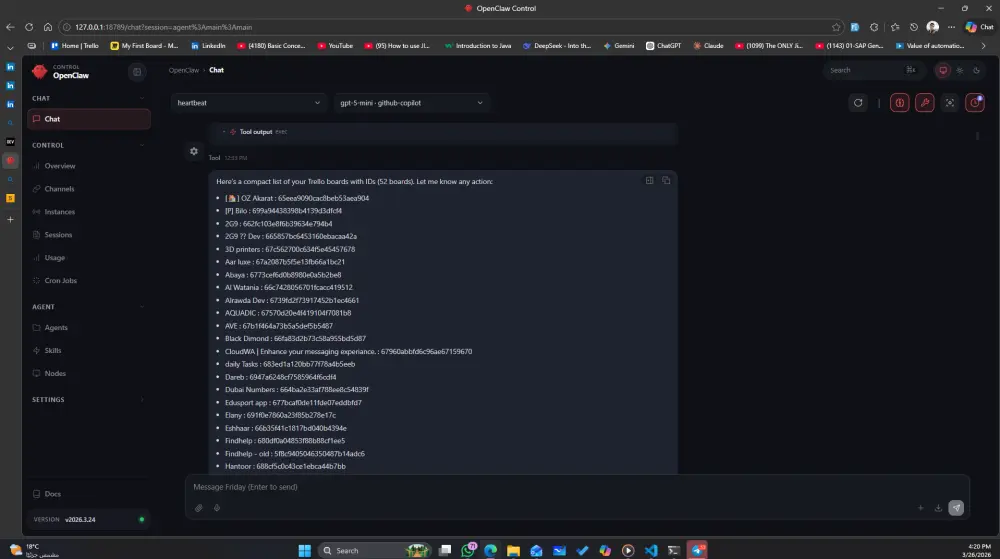Open the Copilot Chat button in browser
1000x559 pixels.
pyautogui.click(x=980, y=27)
